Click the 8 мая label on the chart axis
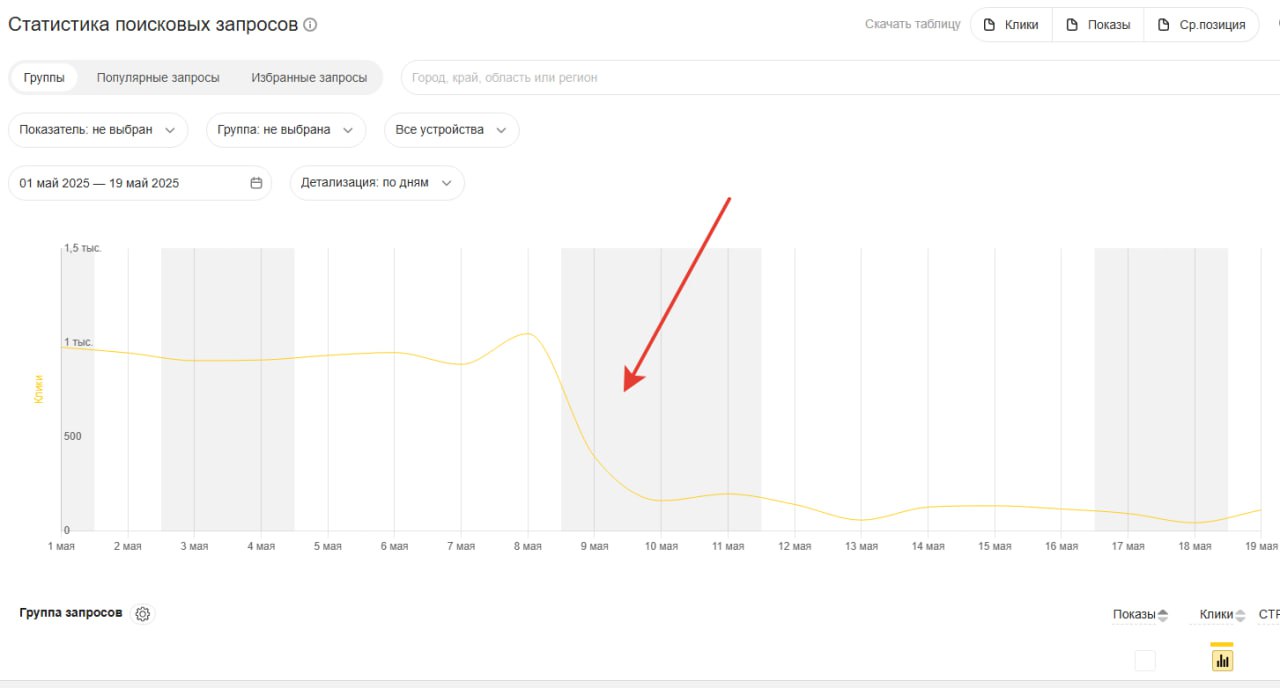1280x688 pixels. [528, 546]
